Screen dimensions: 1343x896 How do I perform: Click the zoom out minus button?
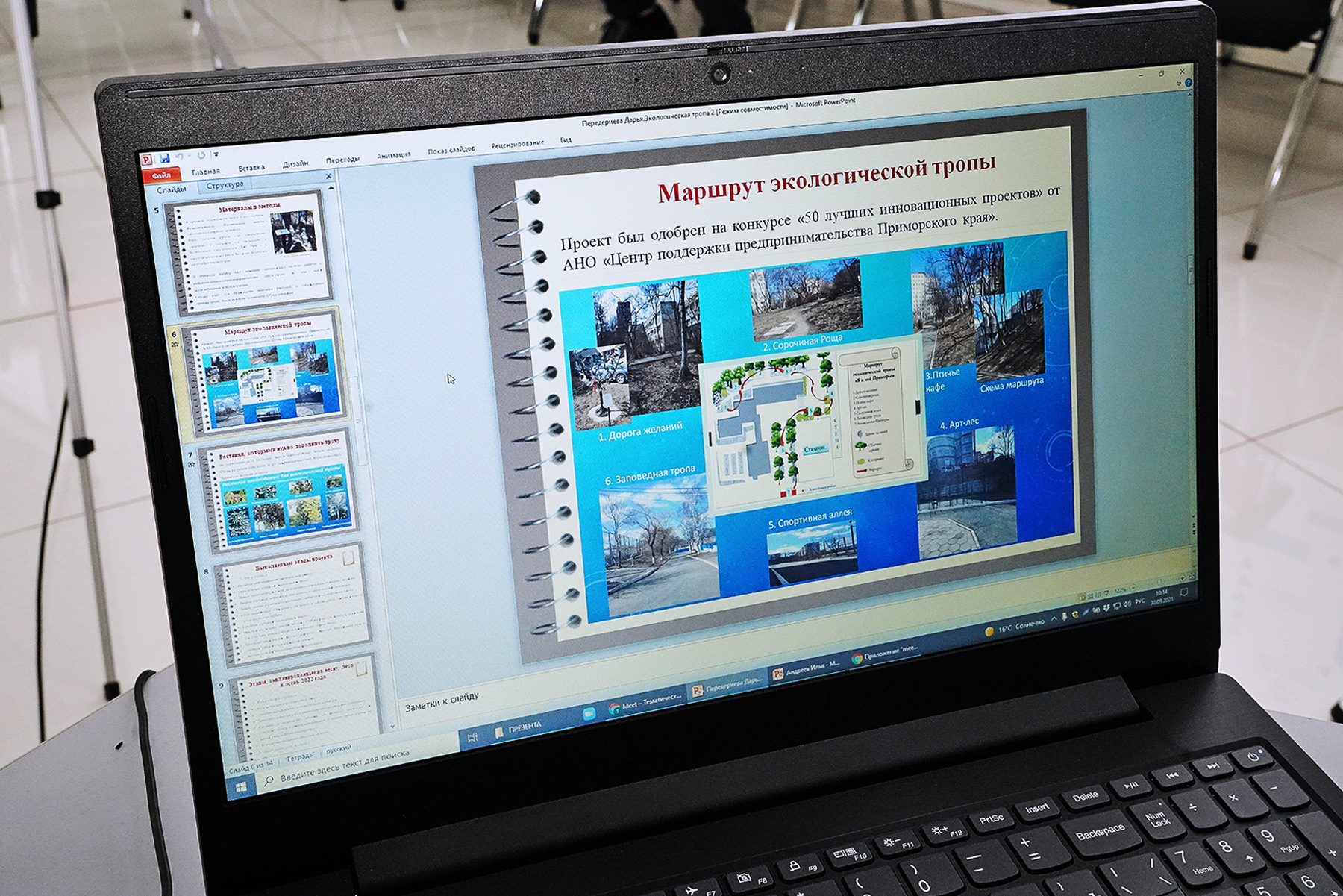(x=1133, y=588)
